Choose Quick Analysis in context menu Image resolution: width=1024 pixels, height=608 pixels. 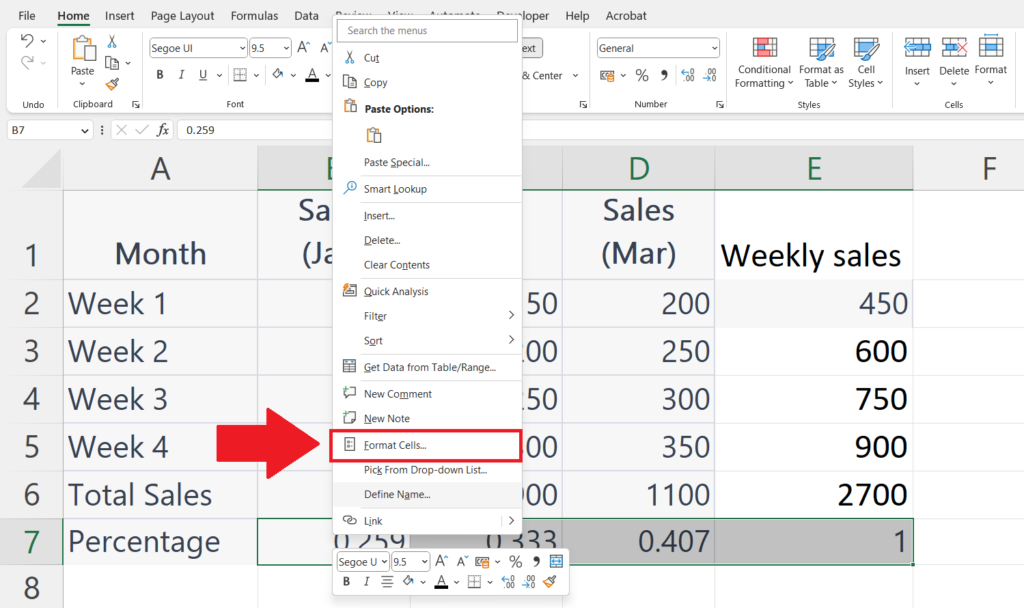tap(427, 291)
